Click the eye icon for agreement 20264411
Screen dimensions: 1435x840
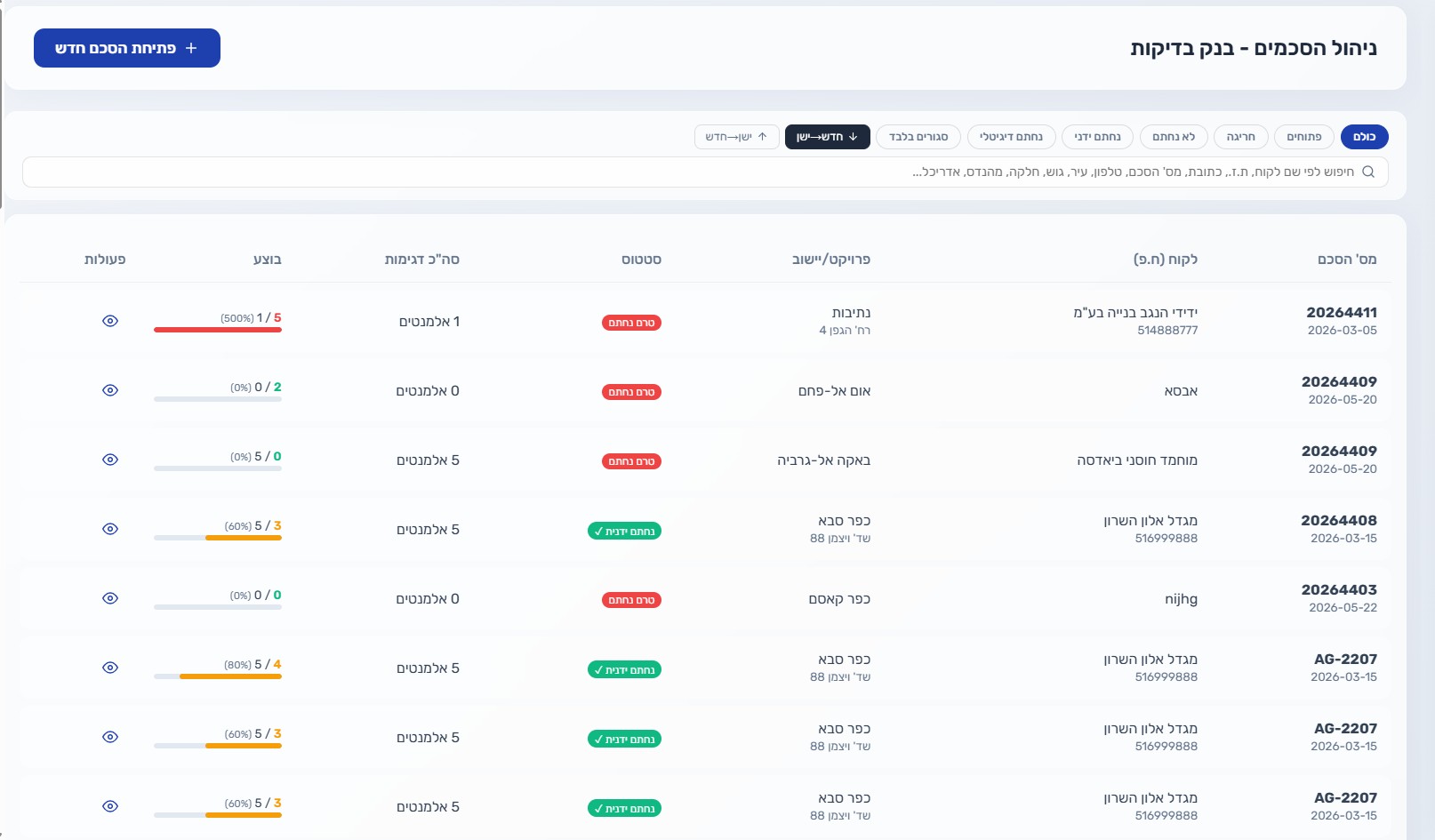(110, 321)
